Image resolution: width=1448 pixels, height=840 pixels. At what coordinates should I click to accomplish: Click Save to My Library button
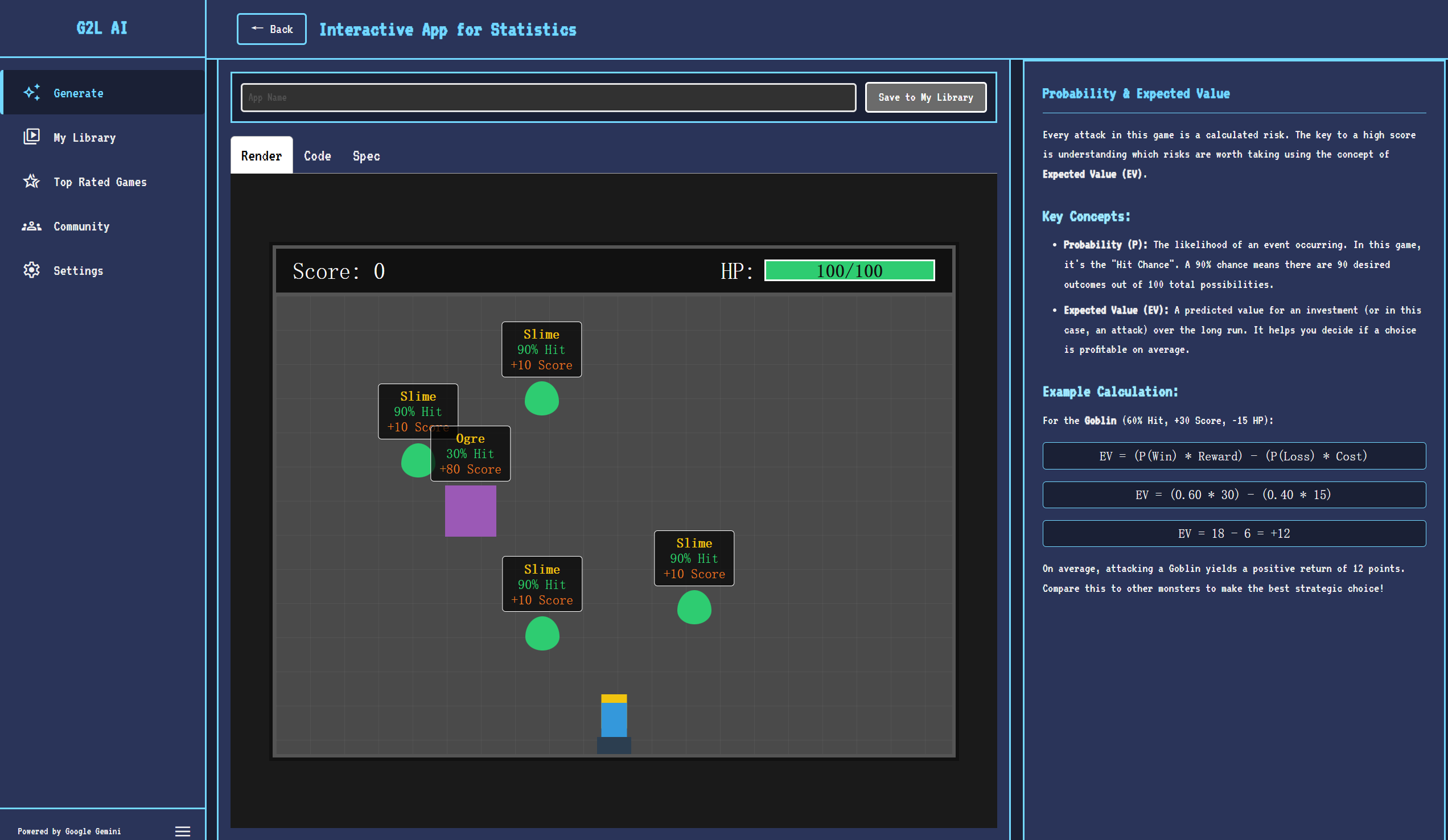click(x=925, y=97)
